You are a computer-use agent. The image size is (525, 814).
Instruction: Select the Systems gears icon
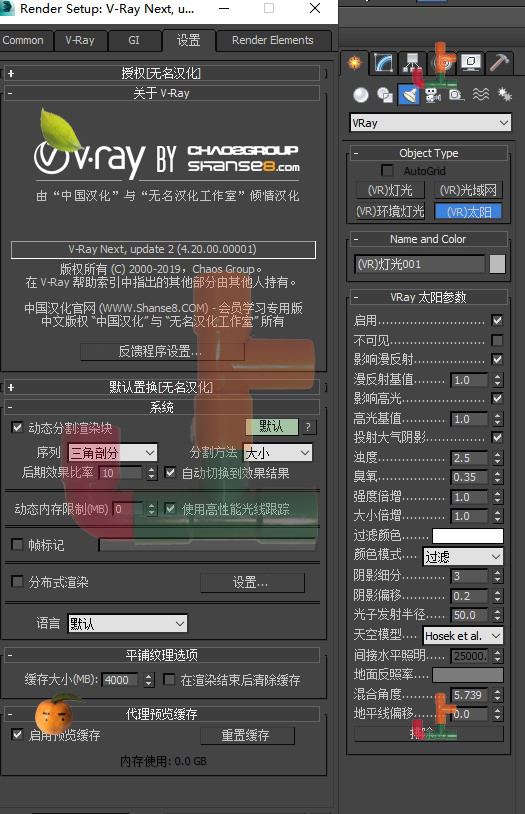pos(504,95)
